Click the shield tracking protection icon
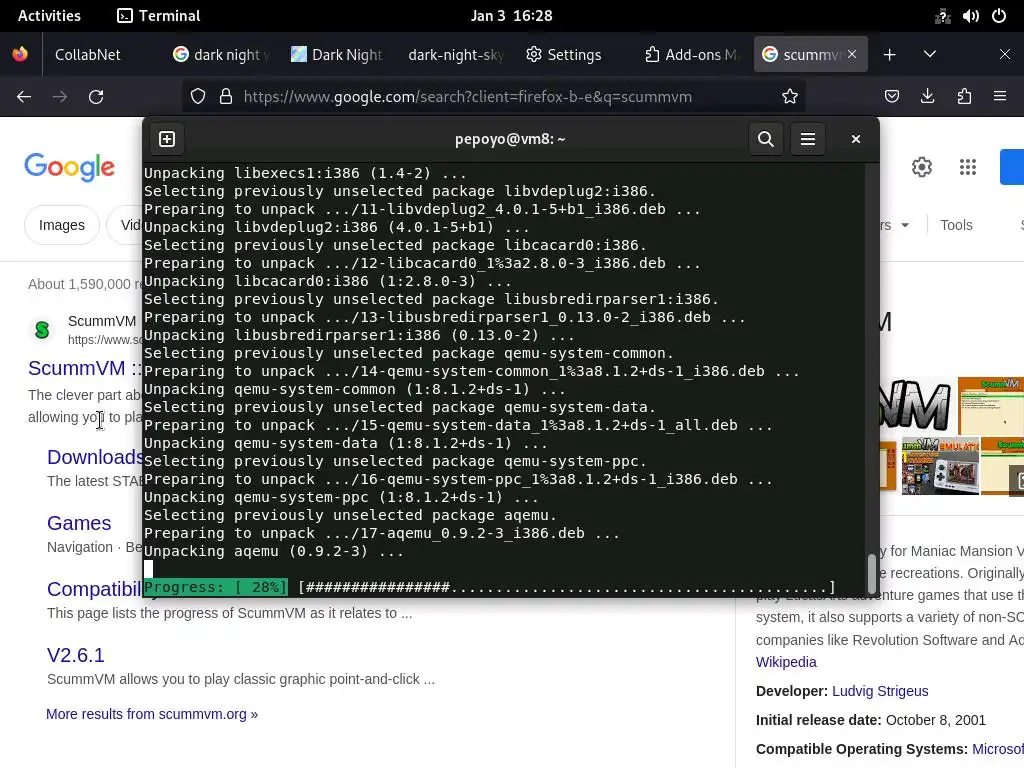The image size is (1024, 768). click(x=198, y=97)
